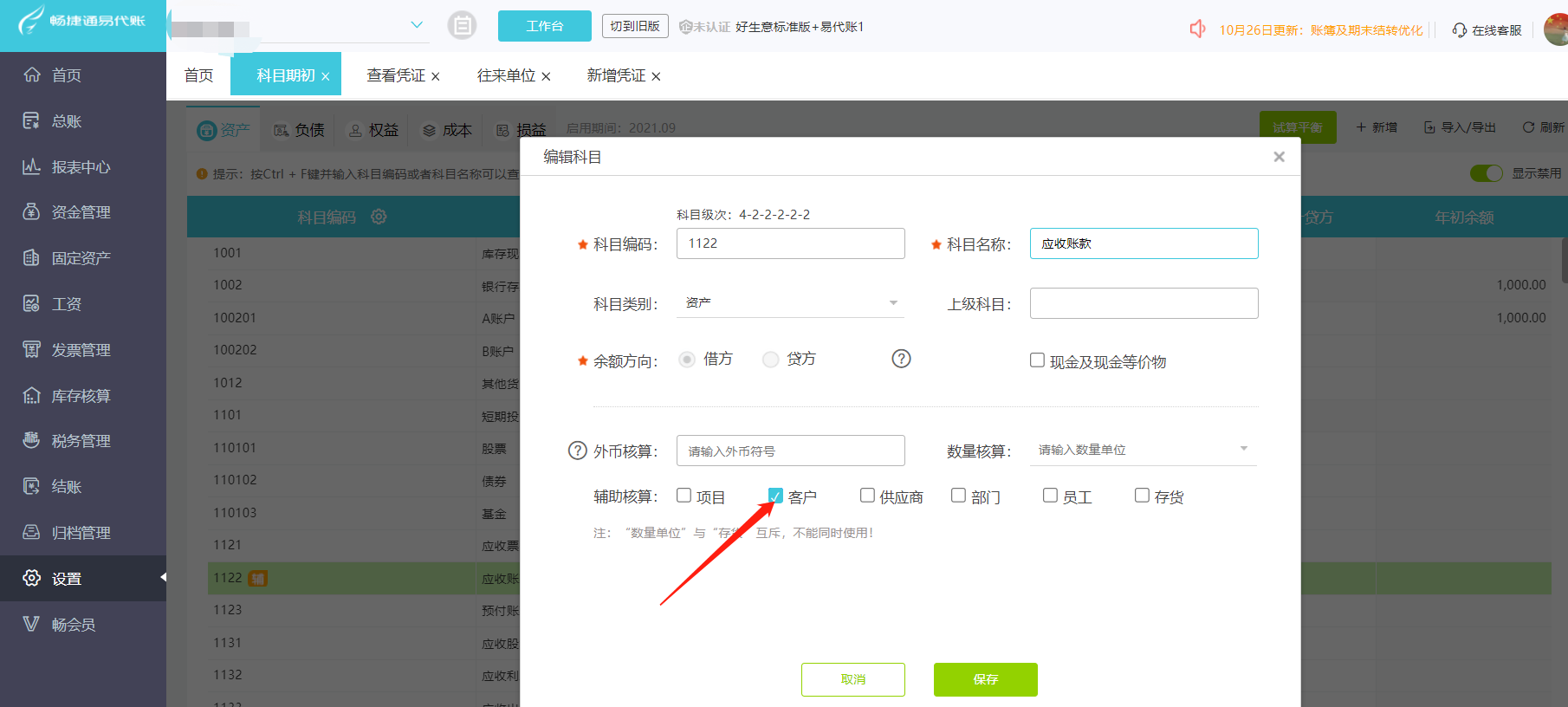The height and width of the screenshot is (707, 1568).
Task: Check 现金及现金等价物 checkbox
Action: point(1037,360)
